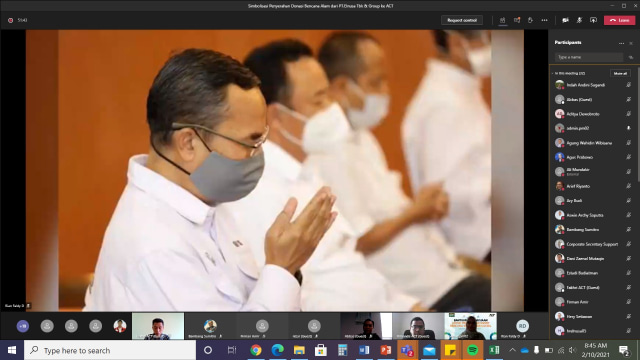Select Bambang Sumitro tile in video strip

210,326
